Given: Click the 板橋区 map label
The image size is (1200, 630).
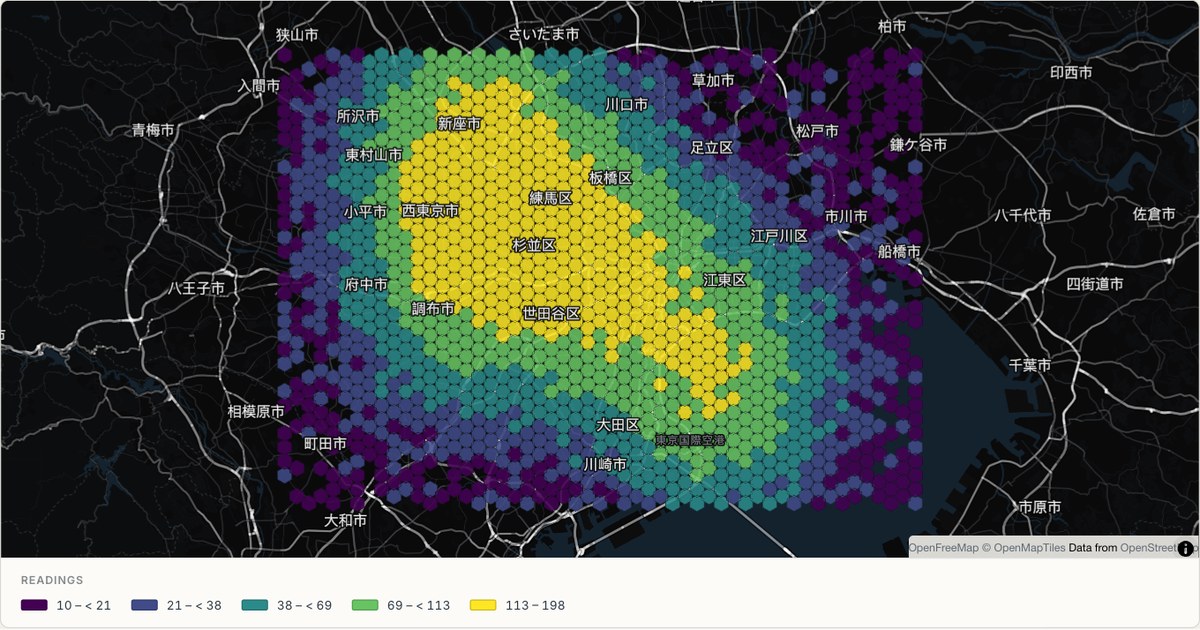Looking at the screenshot, I should [x=610, y=178].
